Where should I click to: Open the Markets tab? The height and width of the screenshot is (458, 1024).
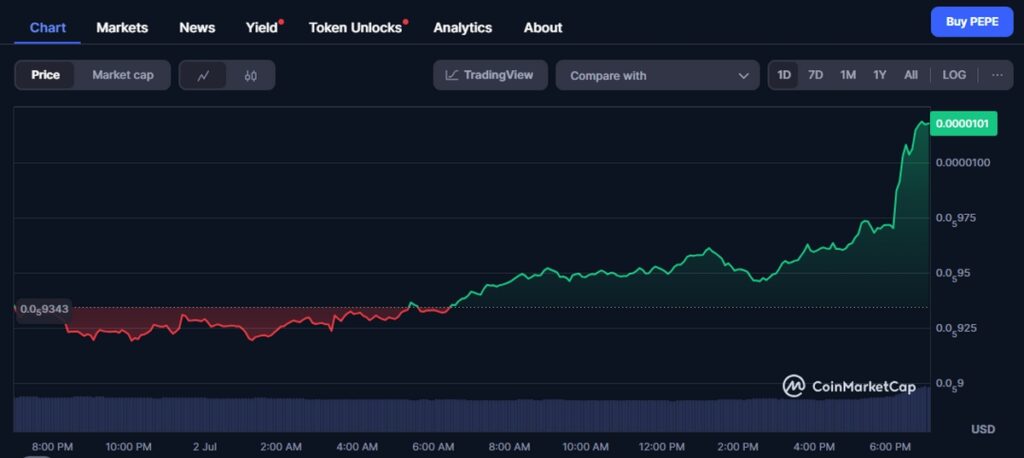pos(122,27)
